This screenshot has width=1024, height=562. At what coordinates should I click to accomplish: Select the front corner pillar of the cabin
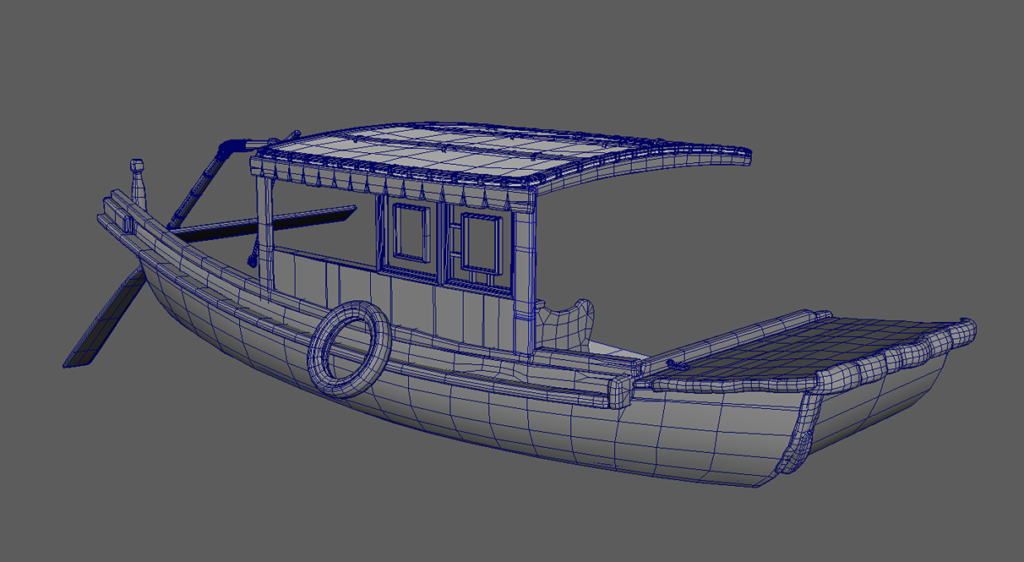(x=524, y=274)
